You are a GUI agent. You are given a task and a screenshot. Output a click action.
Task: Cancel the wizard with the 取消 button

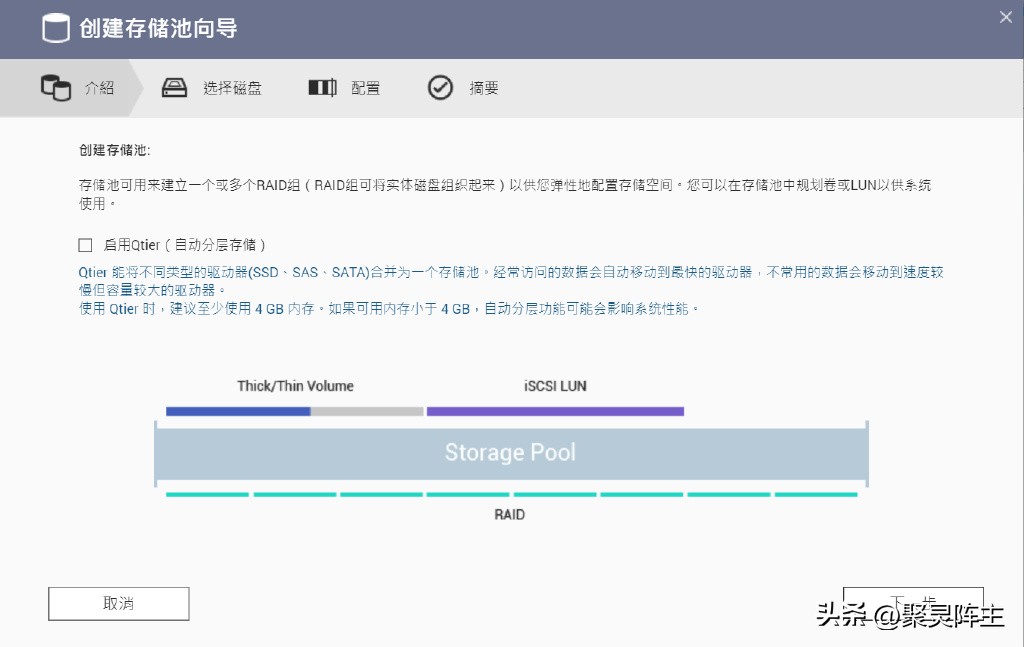(118, 603)
